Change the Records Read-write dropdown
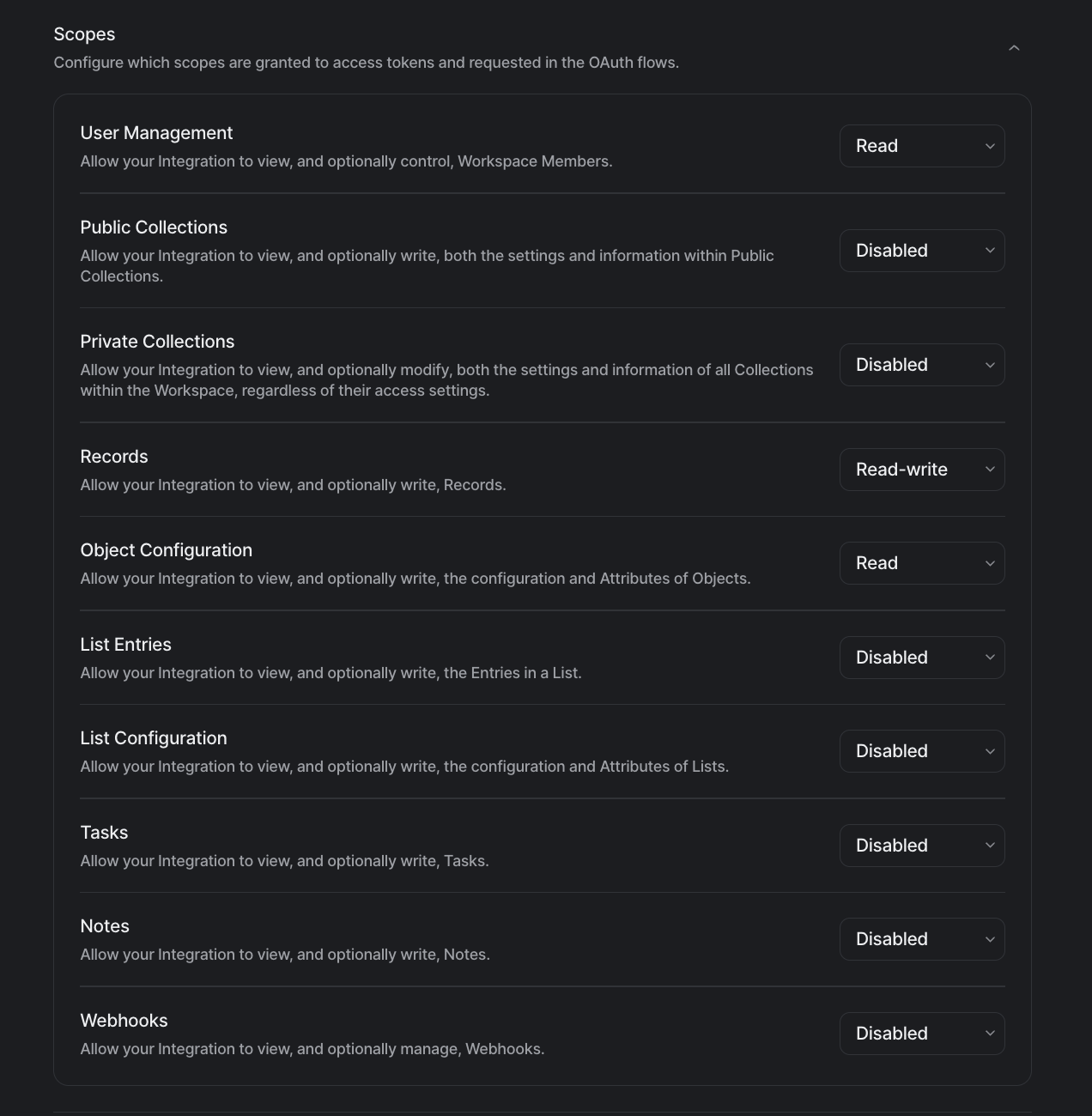This screenshot has width=1092, height=1116. 921,470
